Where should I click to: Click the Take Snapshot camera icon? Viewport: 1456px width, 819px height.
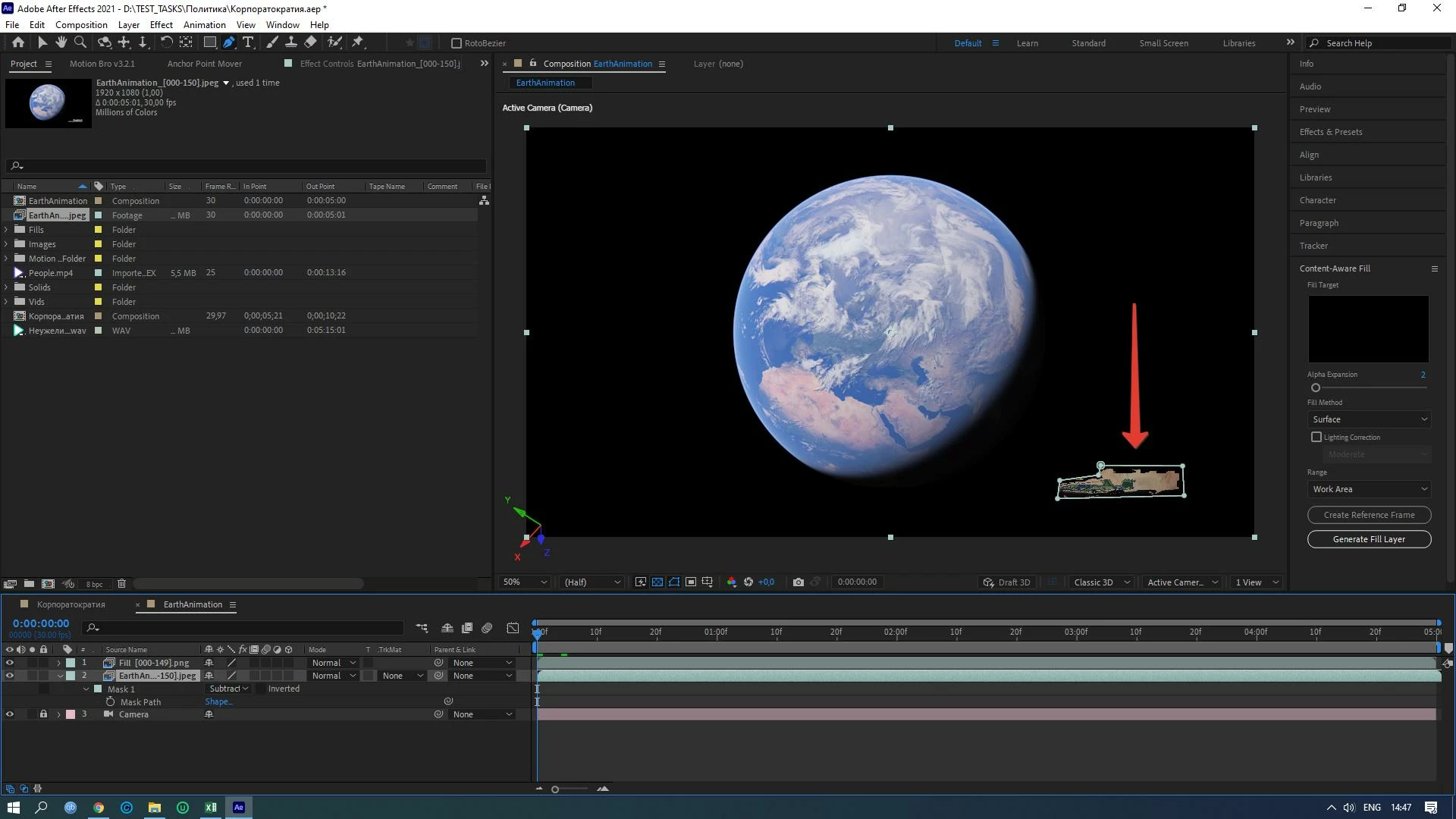click(799, 582)
